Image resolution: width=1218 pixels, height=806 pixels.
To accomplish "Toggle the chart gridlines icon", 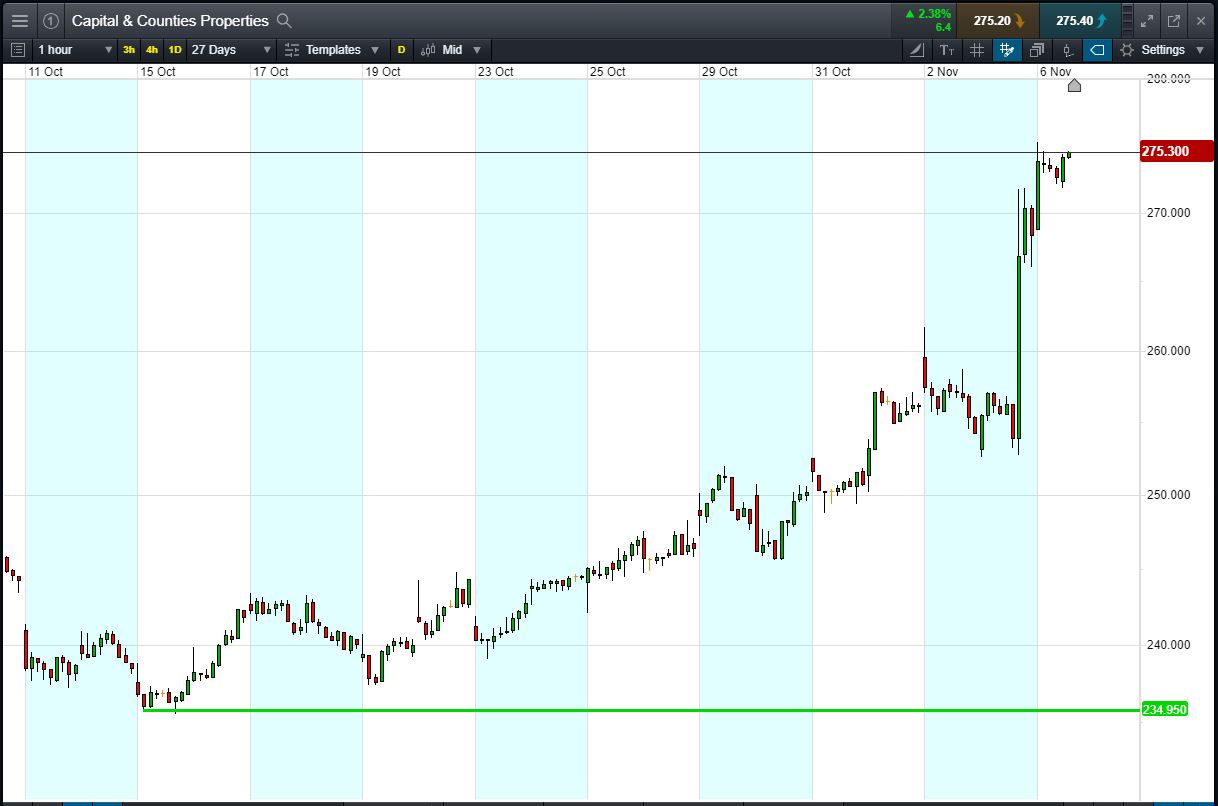I will pos(977,49).
